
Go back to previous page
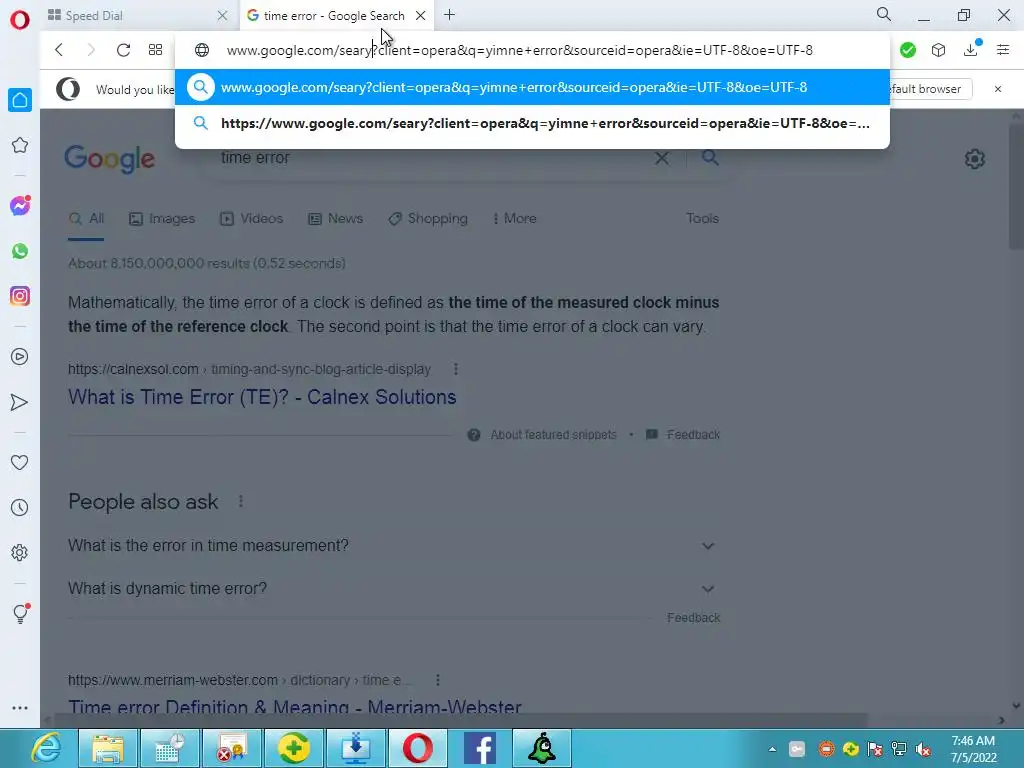[x=59, y=50]
